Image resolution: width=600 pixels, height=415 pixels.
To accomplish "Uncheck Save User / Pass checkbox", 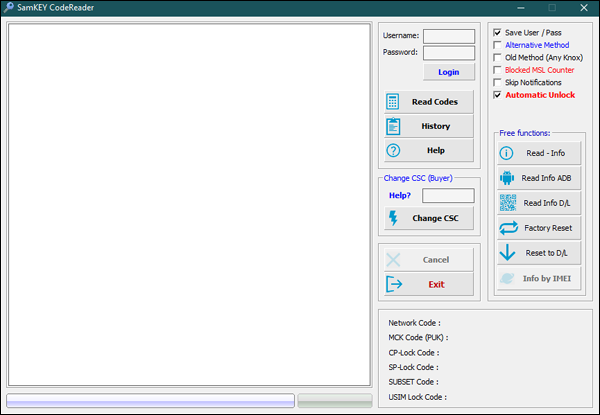I will click(x=497, y=33).
